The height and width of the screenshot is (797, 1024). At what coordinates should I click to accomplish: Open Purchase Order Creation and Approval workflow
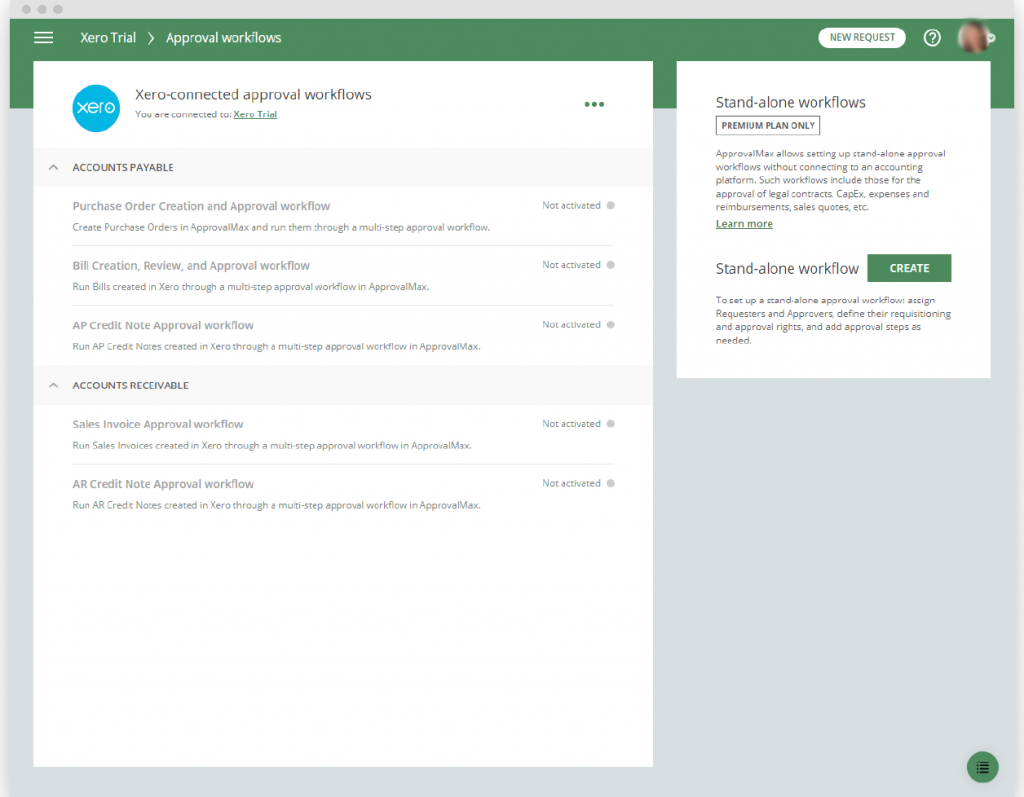point(201,206)
